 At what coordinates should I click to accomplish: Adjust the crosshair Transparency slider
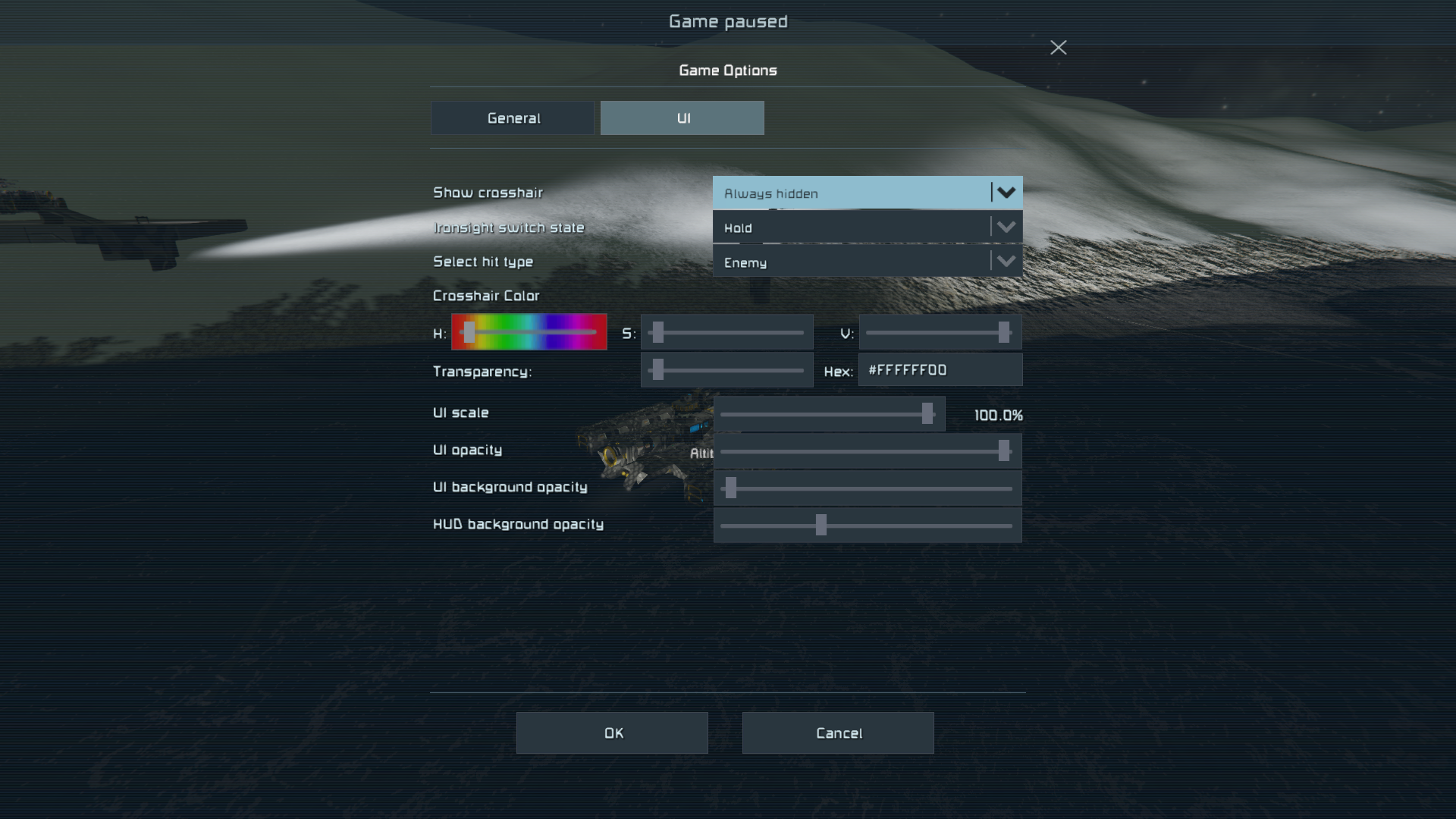click(726, 370)
